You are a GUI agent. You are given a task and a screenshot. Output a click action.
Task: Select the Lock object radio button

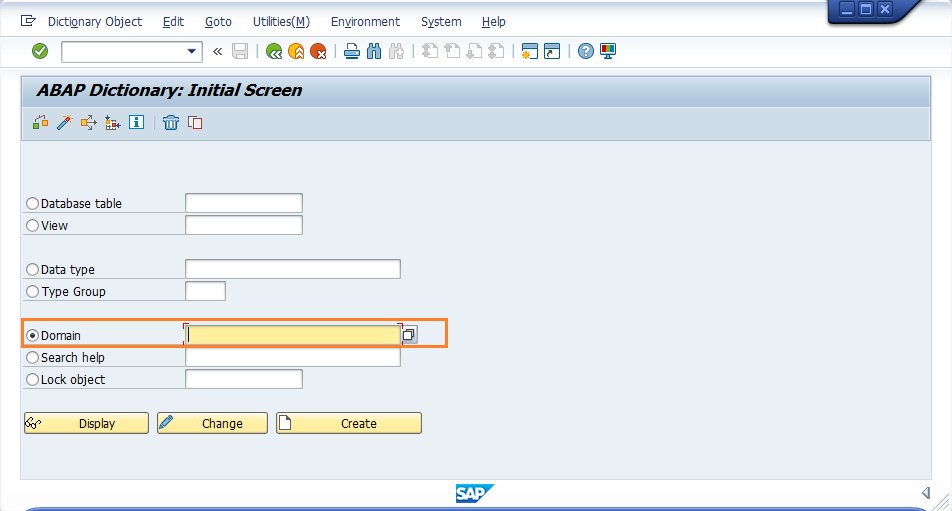tap(33, 380)
